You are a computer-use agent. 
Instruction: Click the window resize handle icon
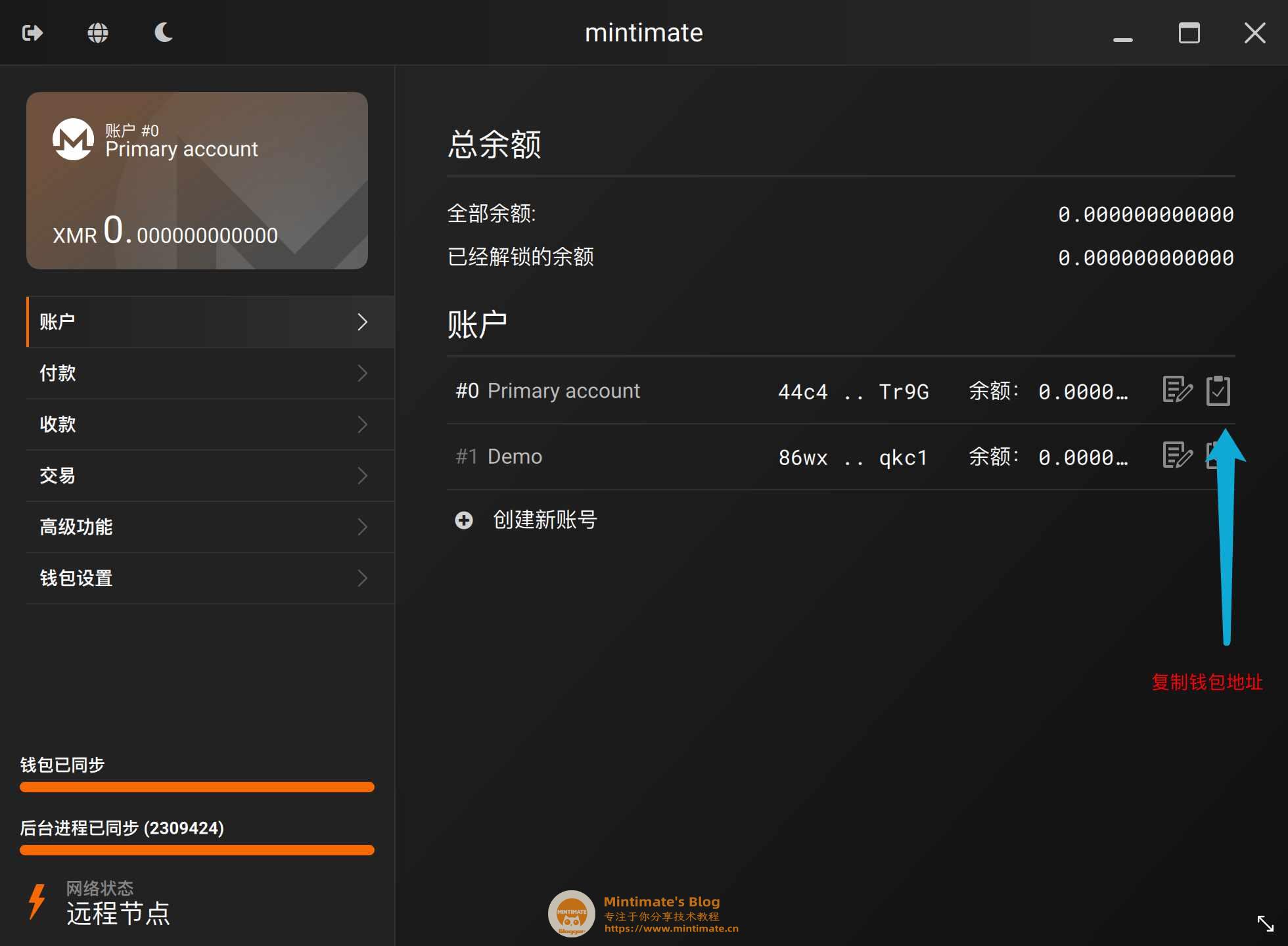1265,923
